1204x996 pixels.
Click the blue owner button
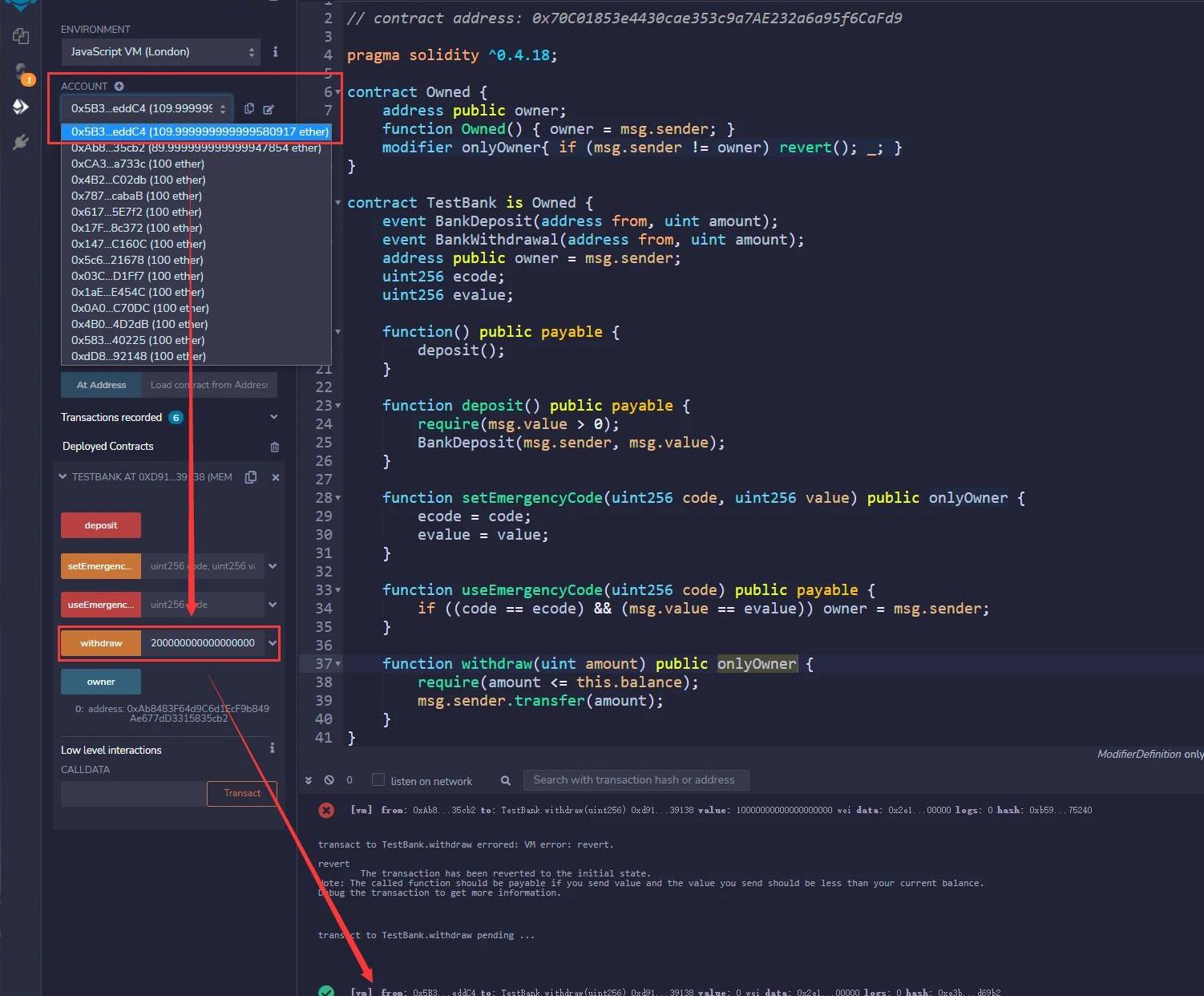coord(101,682)
